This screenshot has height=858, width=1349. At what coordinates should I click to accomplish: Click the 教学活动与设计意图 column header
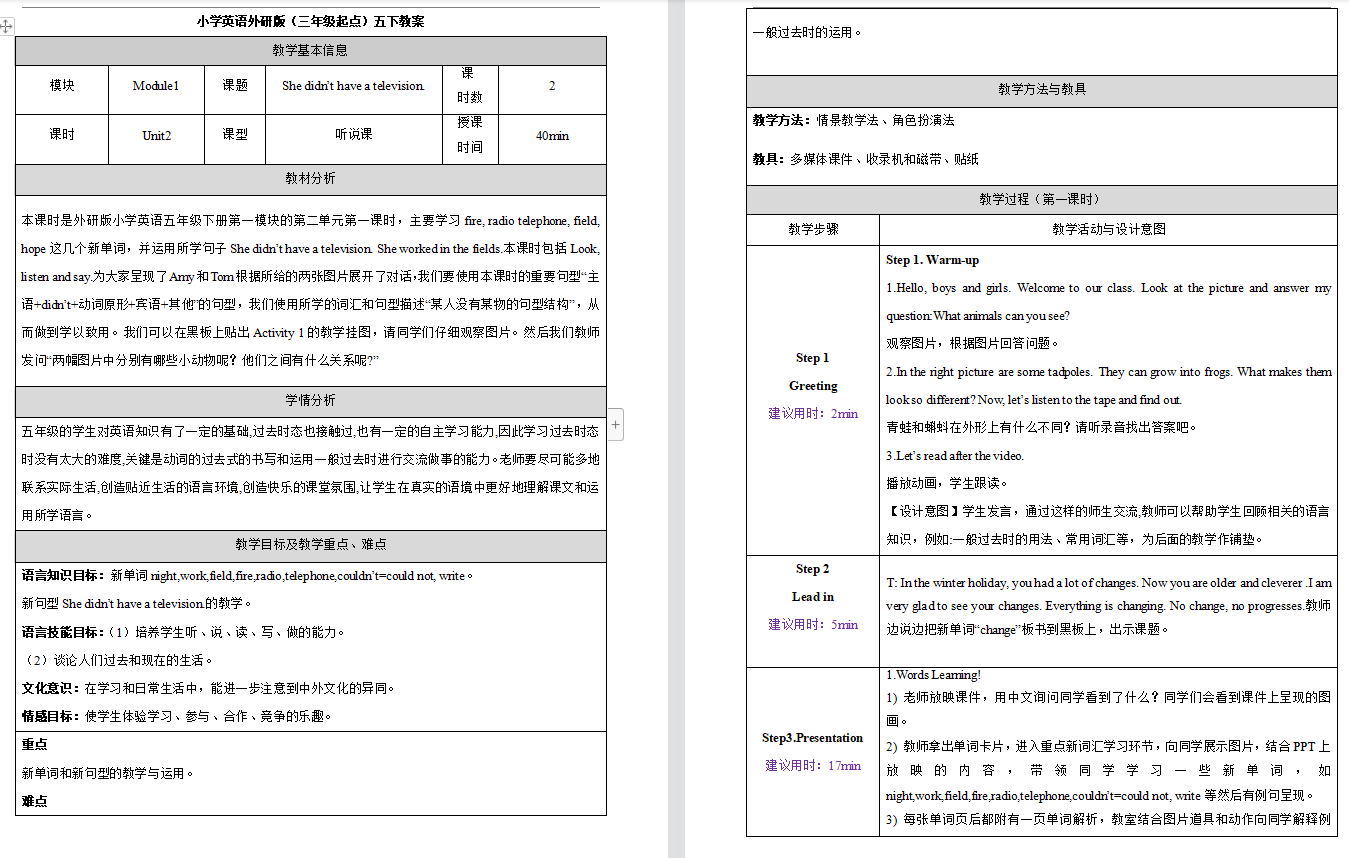[1108, 229]
